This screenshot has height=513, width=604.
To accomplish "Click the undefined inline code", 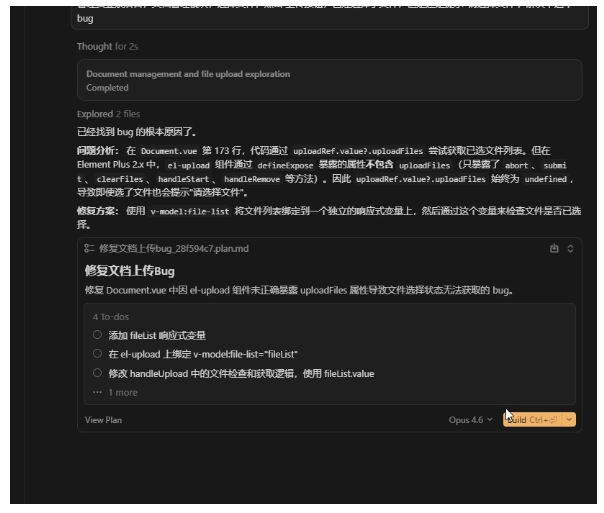I will pos(545,179).
